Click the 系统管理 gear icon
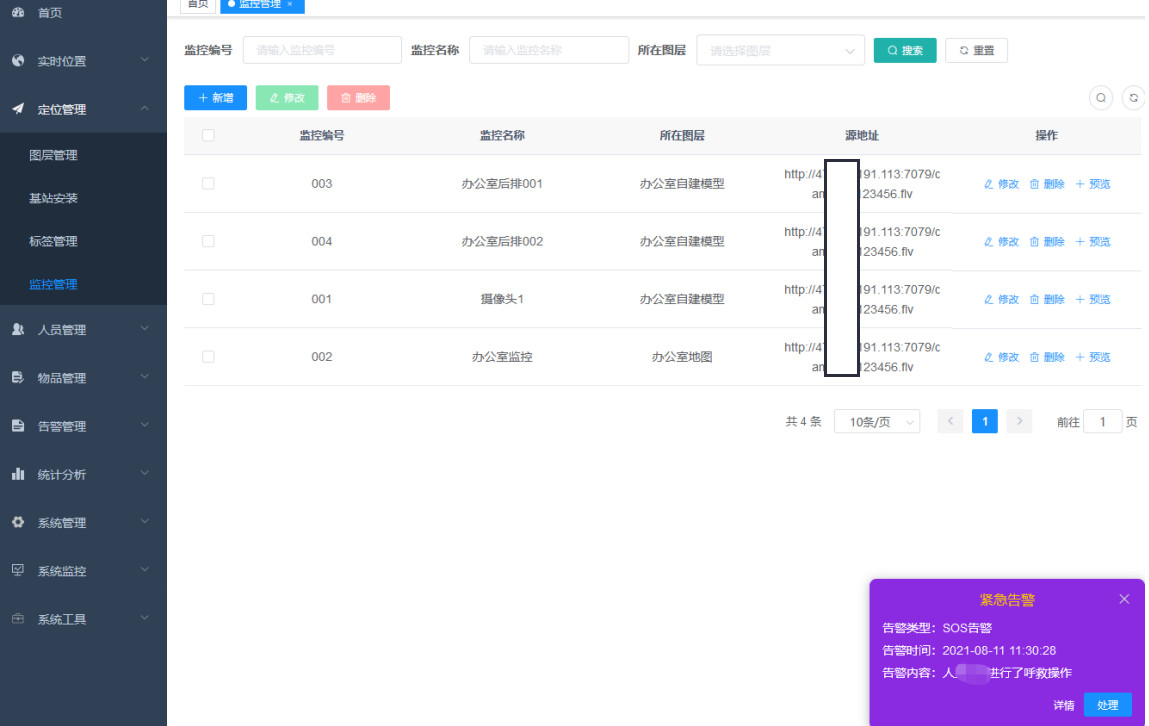1149x726 pixels. click(18, 523)
